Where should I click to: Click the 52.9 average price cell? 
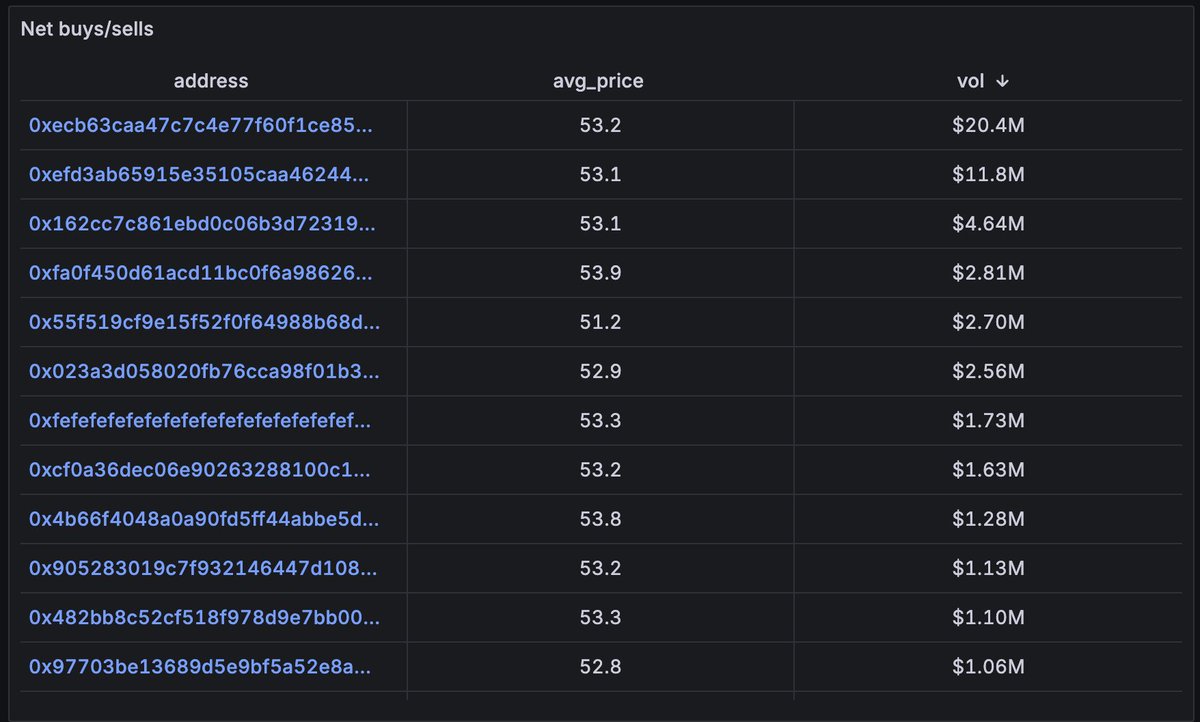pyautogui.click(x=600, y=371)
